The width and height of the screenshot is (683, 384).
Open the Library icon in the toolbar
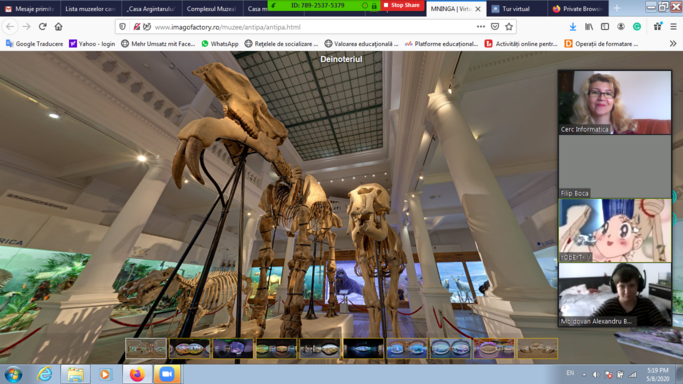[589, 27]
